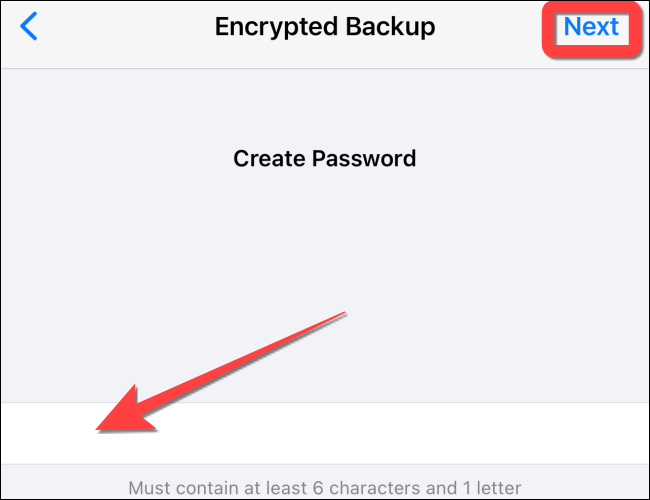
Task: Hit the left-pointing chevron in the header
Action: point(30,27)
